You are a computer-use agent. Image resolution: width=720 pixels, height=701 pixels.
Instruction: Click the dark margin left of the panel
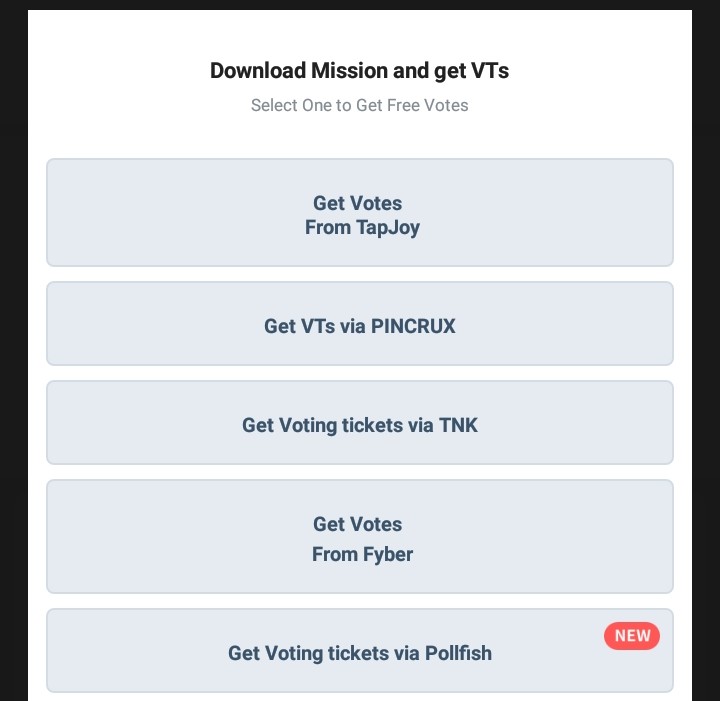pos(13,350)
